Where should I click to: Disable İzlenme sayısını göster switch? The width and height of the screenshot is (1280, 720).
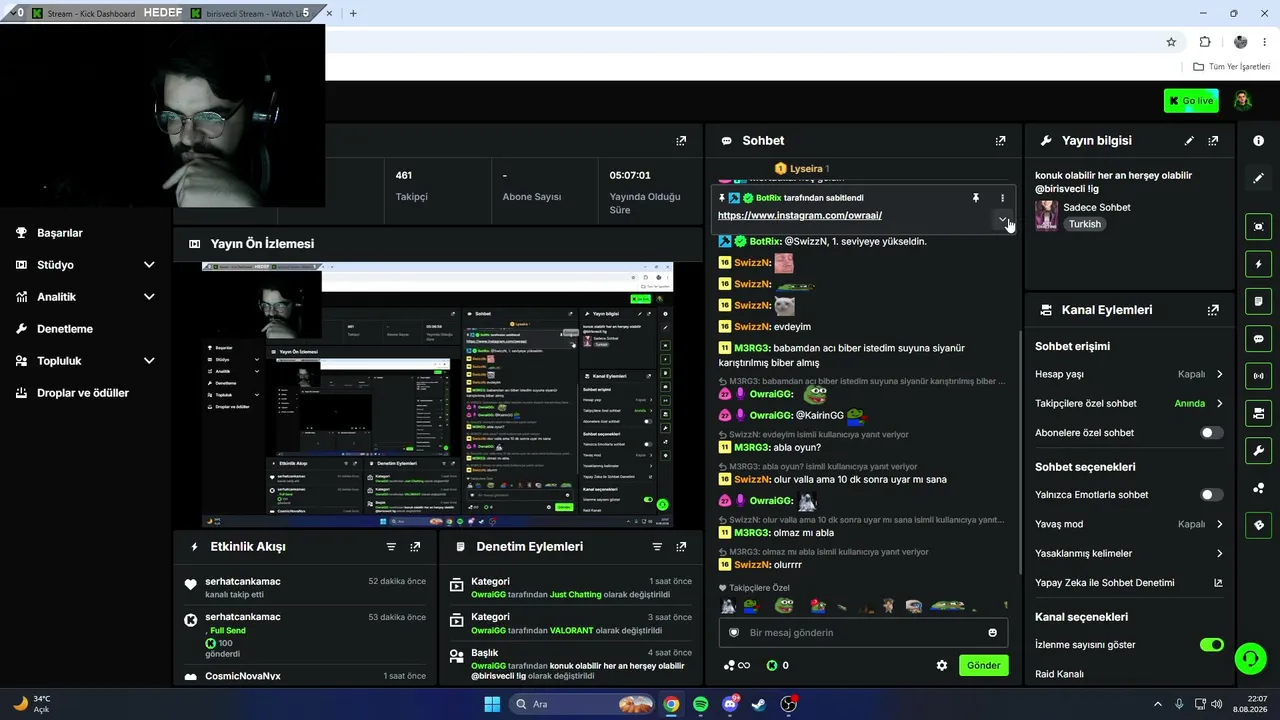point(1211,645)
